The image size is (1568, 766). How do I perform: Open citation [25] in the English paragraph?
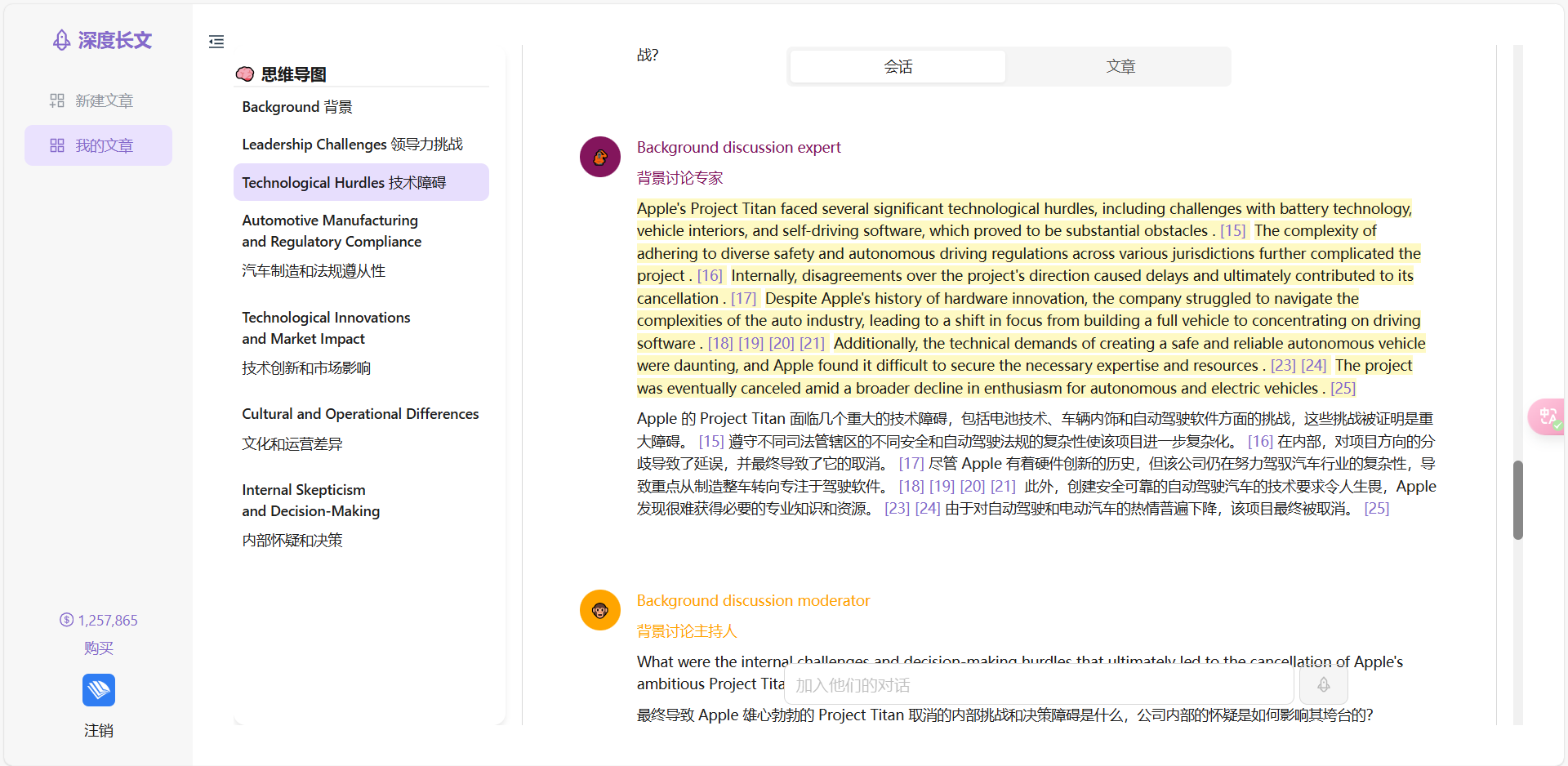coord(1343,389)
